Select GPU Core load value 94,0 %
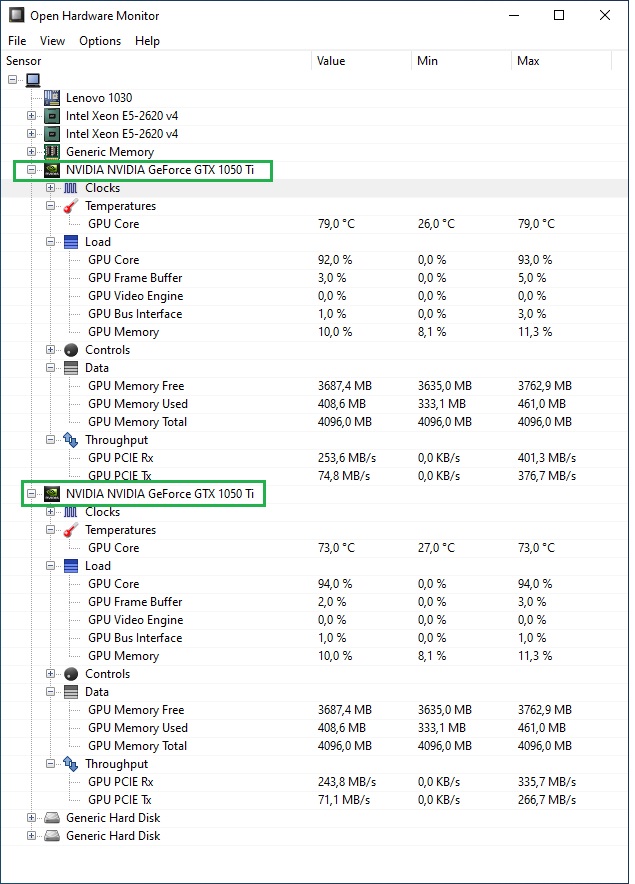 [x=335, y=584]
